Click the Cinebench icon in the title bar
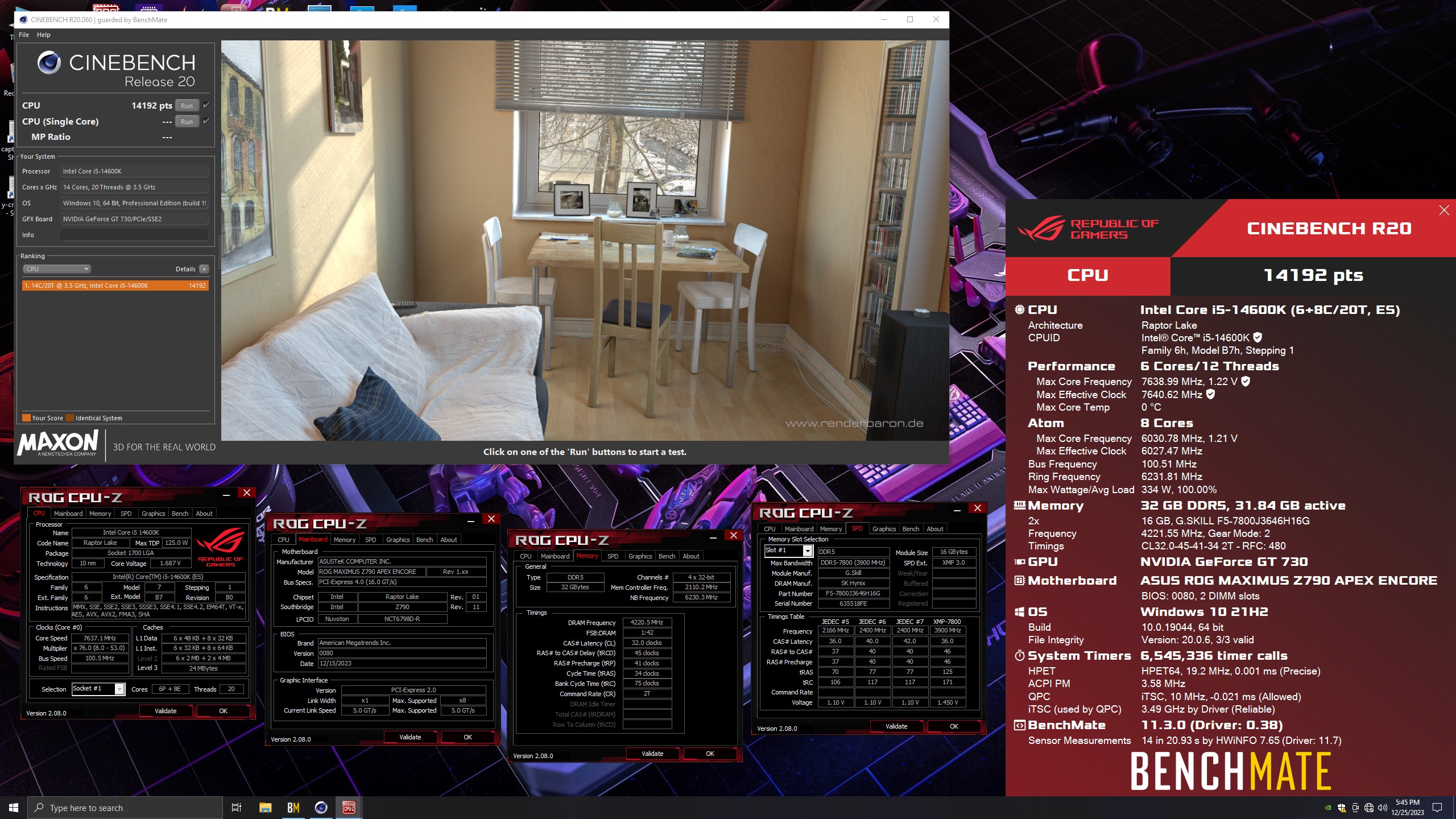The image size is (1456, 819). [23, 19]
